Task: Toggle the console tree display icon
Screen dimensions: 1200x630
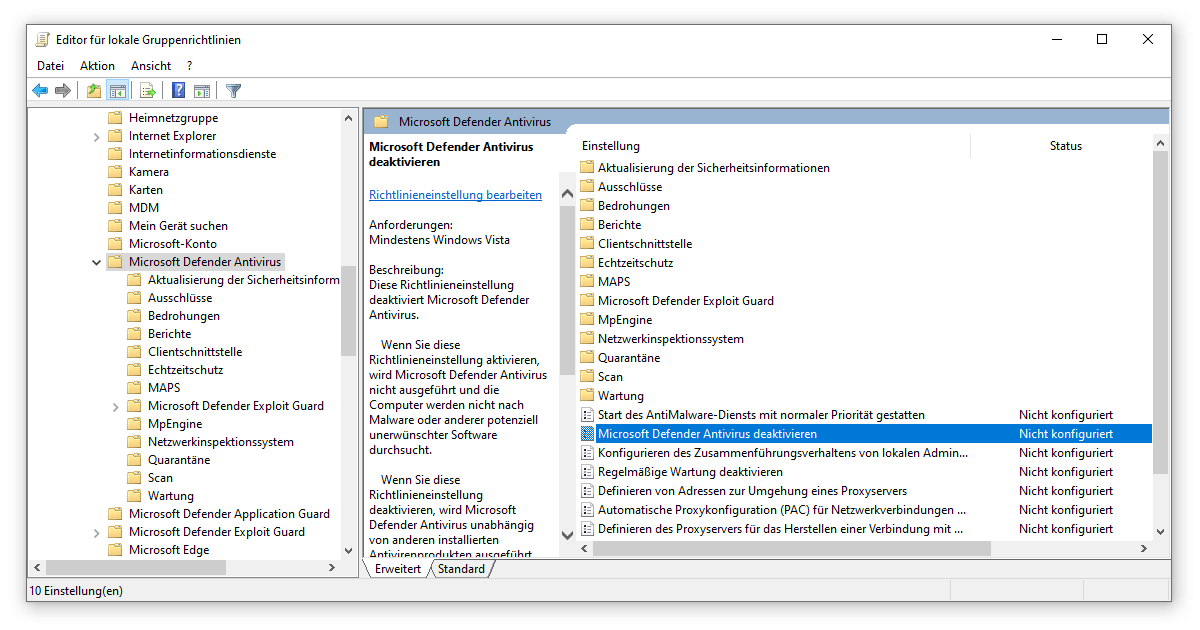Action: pyautogui.click(x=118, y=90)
